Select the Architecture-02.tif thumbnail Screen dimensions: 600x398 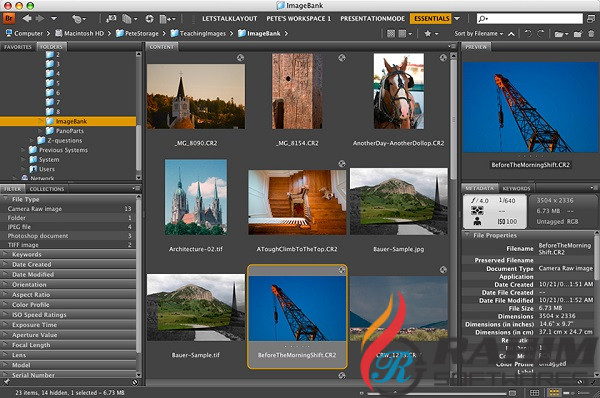point(196,197)
